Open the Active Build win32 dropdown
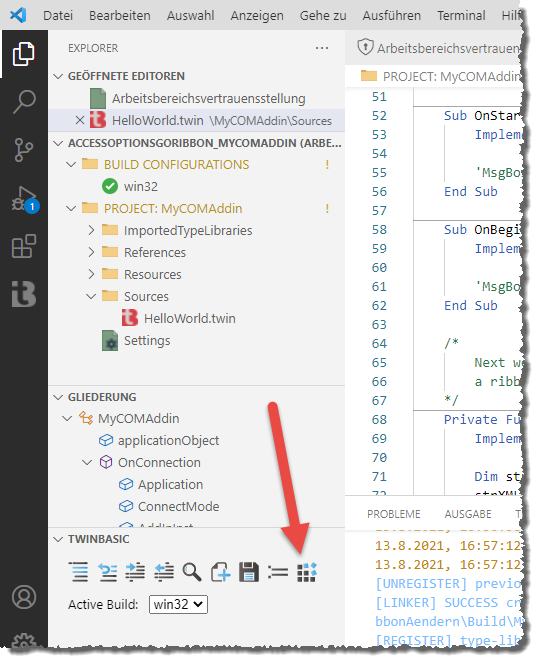 [178, 604]
